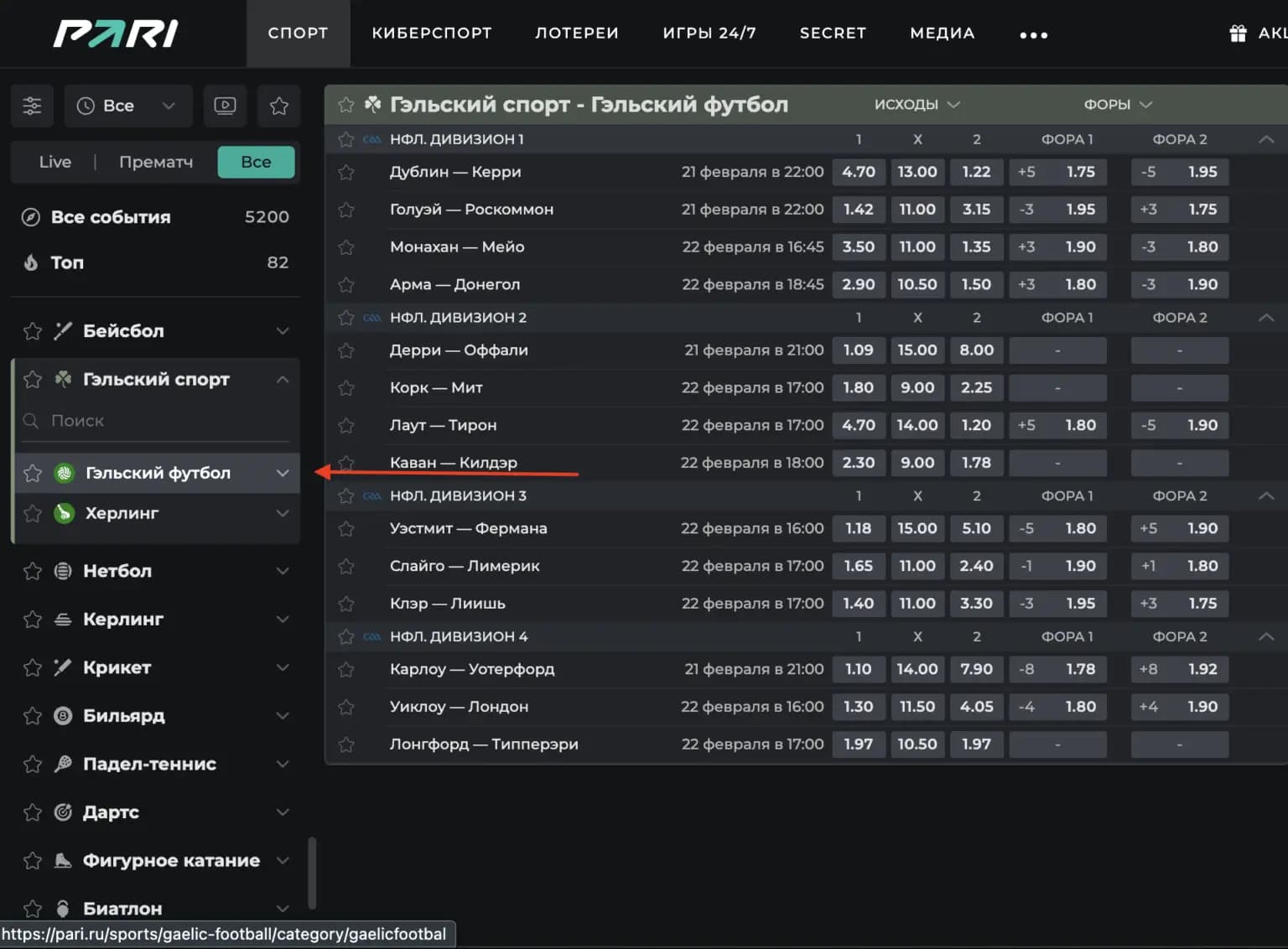This screenshot has width=1288, height=949.
Task: Select the Все filter tab
Action: tap(256, 162)
